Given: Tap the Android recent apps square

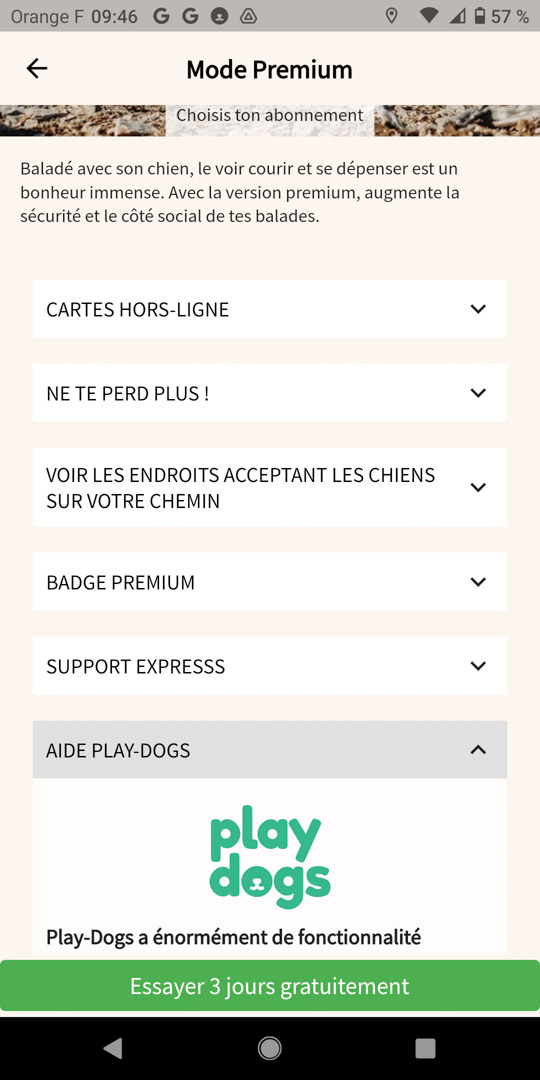Looking at the screenshot, I should [x=426, y=1048].
